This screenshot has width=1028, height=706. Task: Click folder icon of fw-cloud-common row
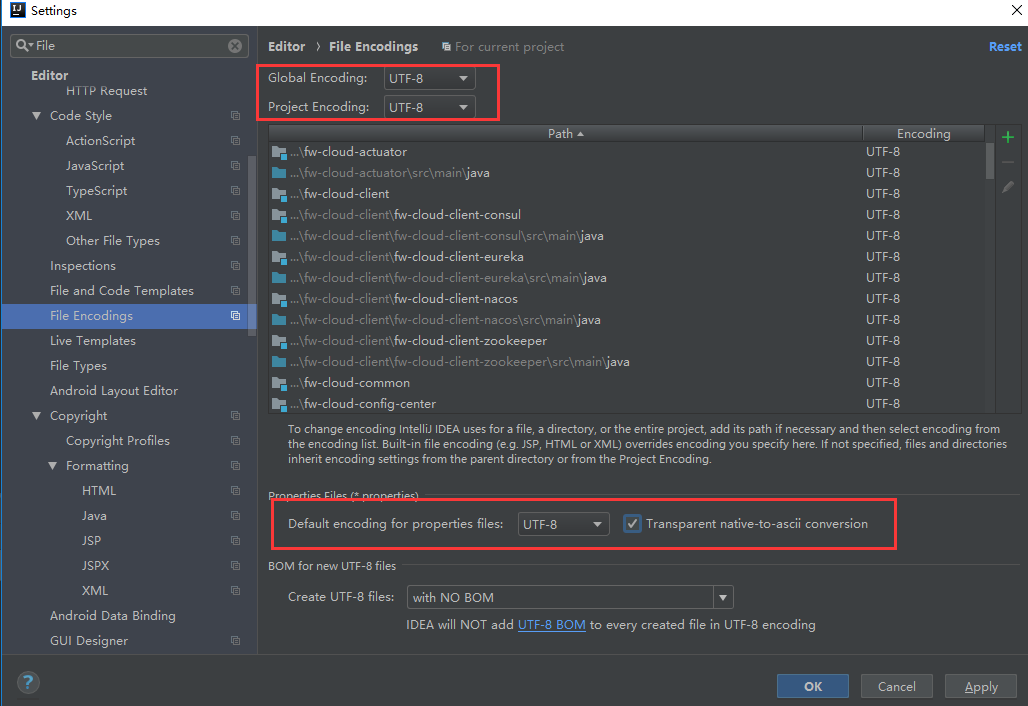click(x=279, y=383)
